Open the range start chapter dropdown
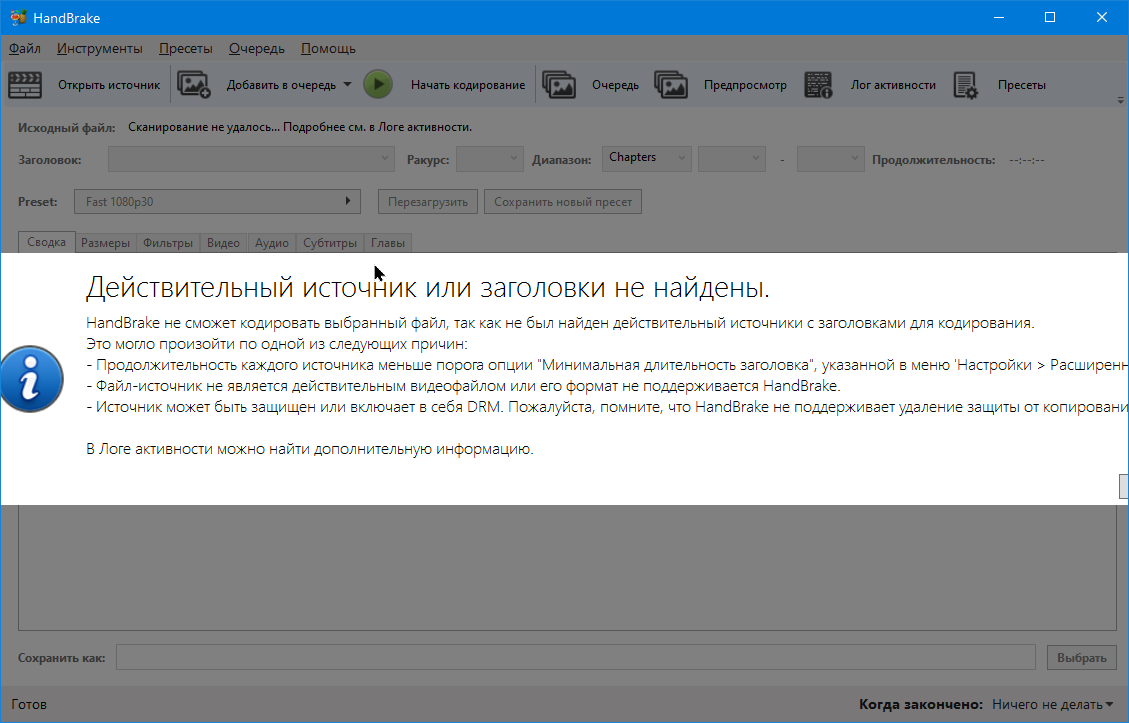1129x723 pixels. click(x=732, y=158)
